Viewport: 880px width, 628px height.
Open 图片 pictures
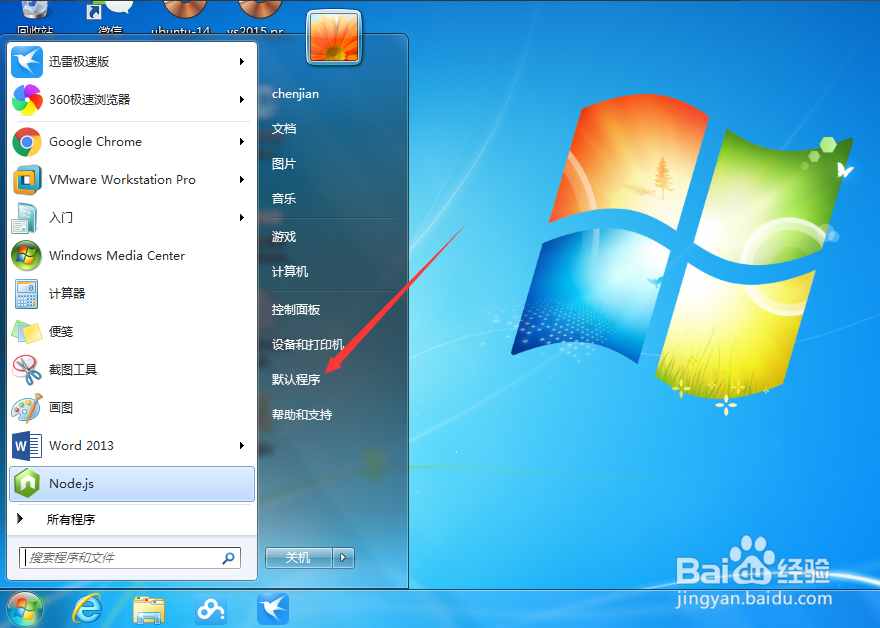pyautogui.click(x=284, y=164)
